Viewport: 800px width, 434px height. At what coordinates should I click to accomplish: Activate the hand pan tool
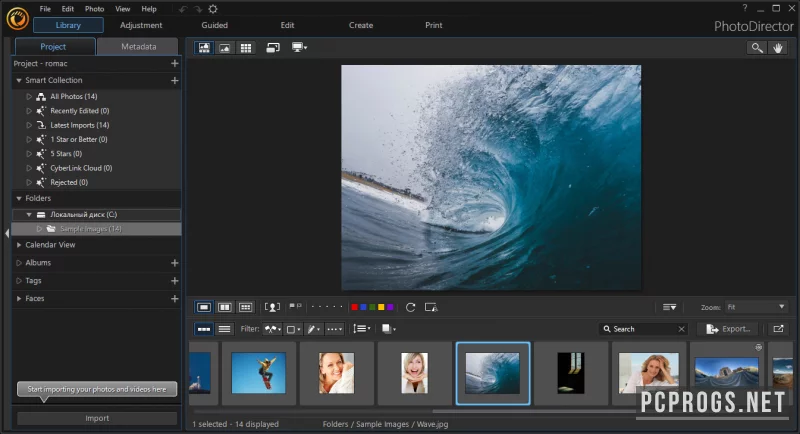[778, 48]
